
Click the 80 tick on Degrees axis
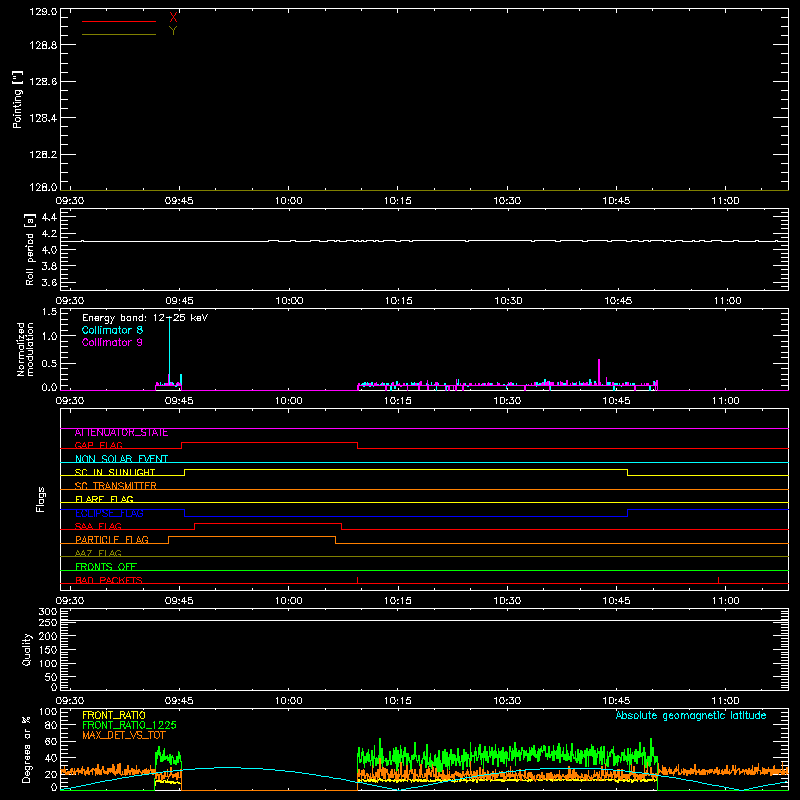click(x=51, y=725)
